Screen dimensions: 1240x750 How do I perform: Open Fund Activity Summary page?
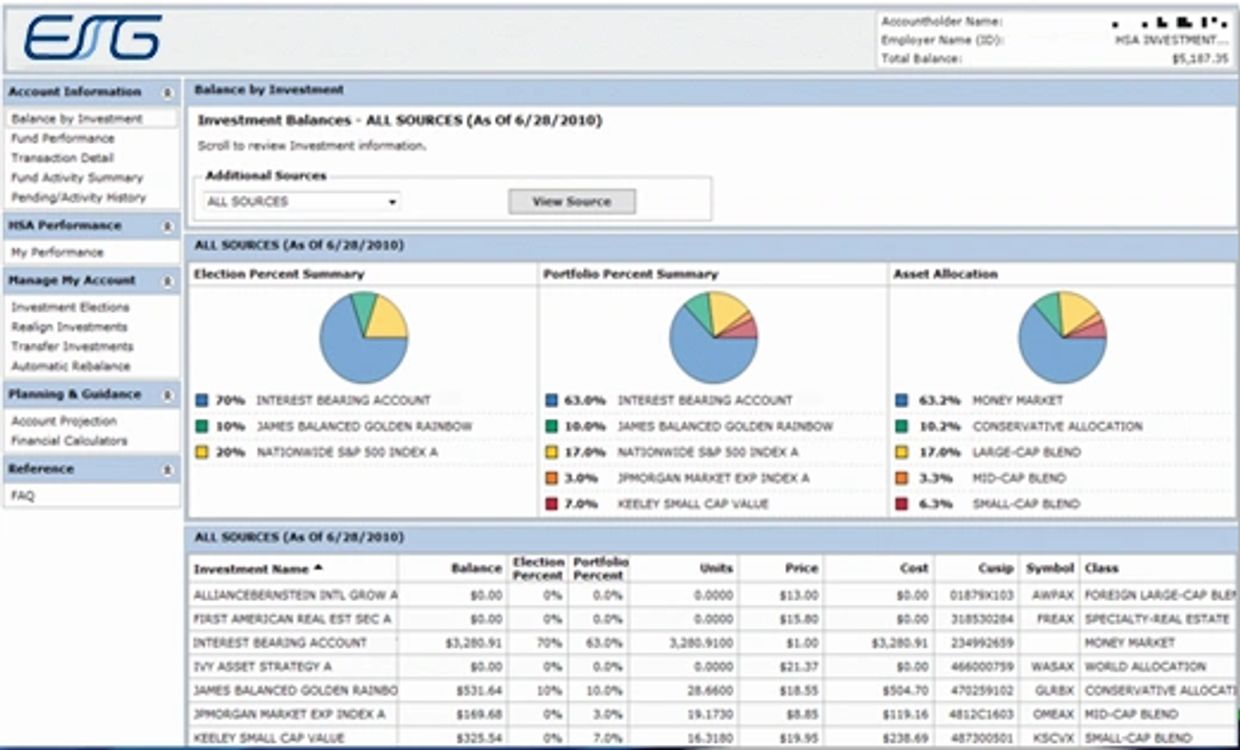pyautogui.click(x=77, y=178)
